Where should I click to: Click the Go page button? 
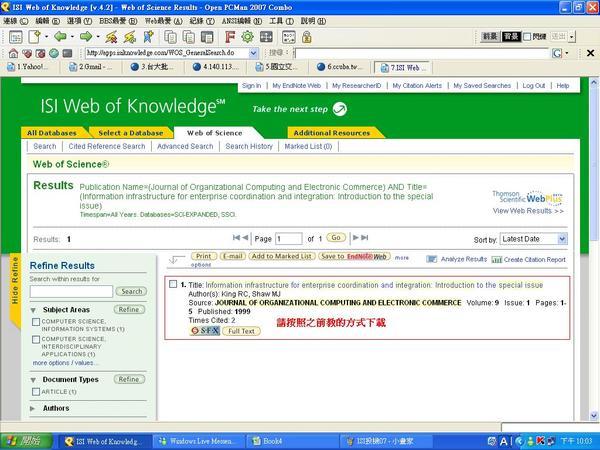pyautogui.click(x=336, y=238)
